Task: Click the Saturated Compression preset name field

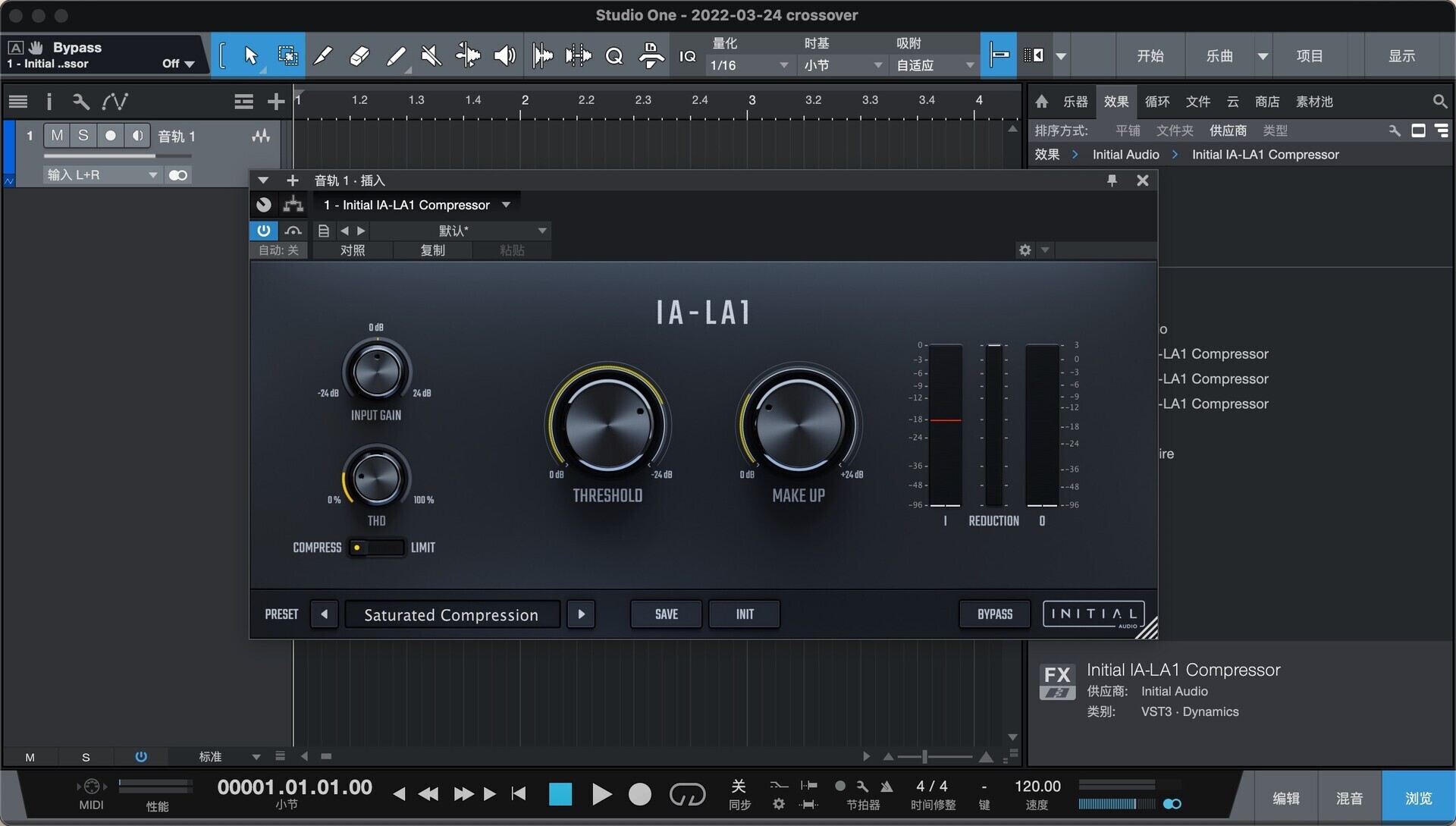Action: (x=452, y=614)
